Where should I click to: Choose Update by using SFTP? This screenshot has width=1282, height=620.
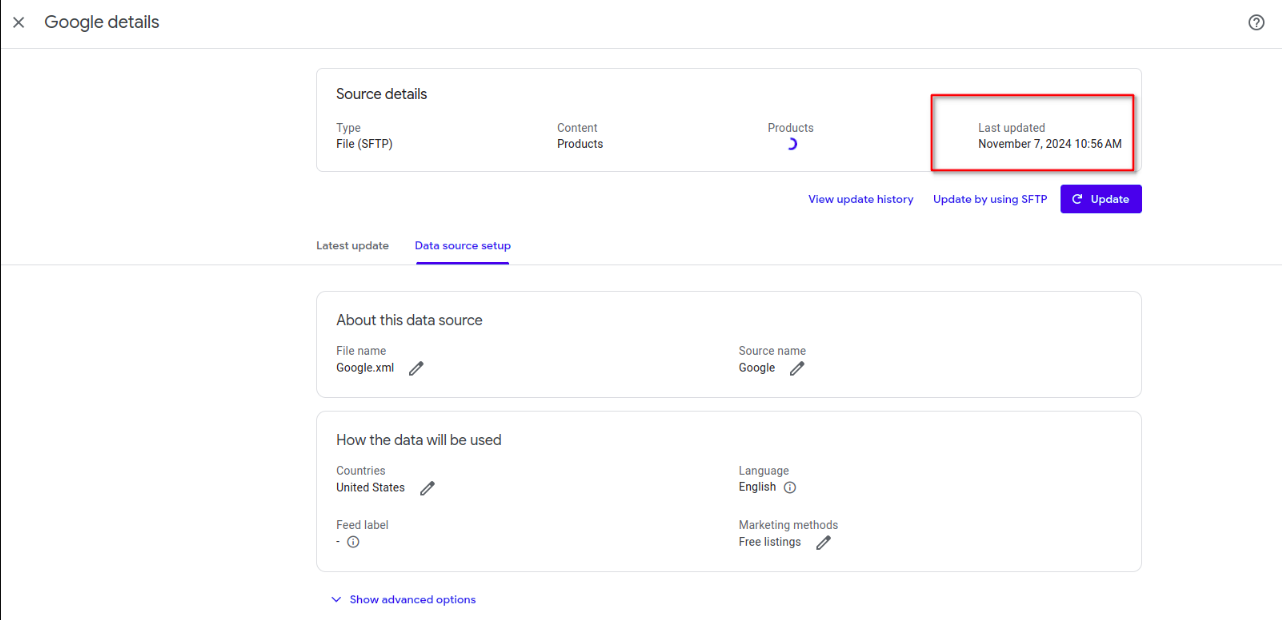(990, 199)
